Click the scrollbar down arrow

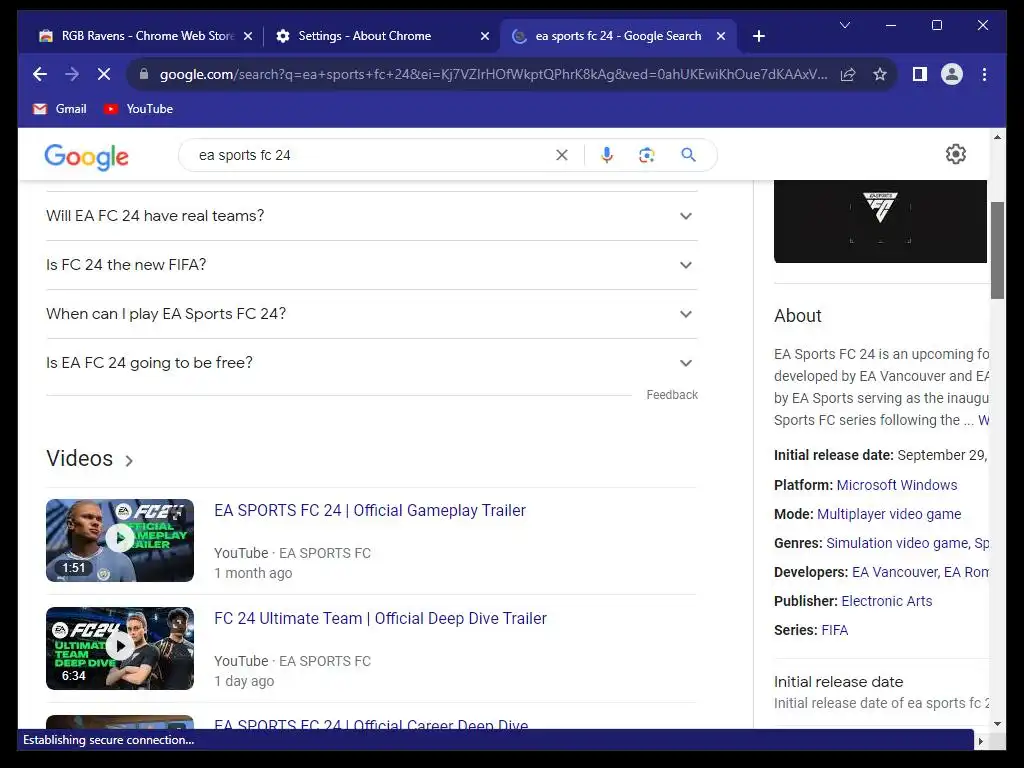997,724
